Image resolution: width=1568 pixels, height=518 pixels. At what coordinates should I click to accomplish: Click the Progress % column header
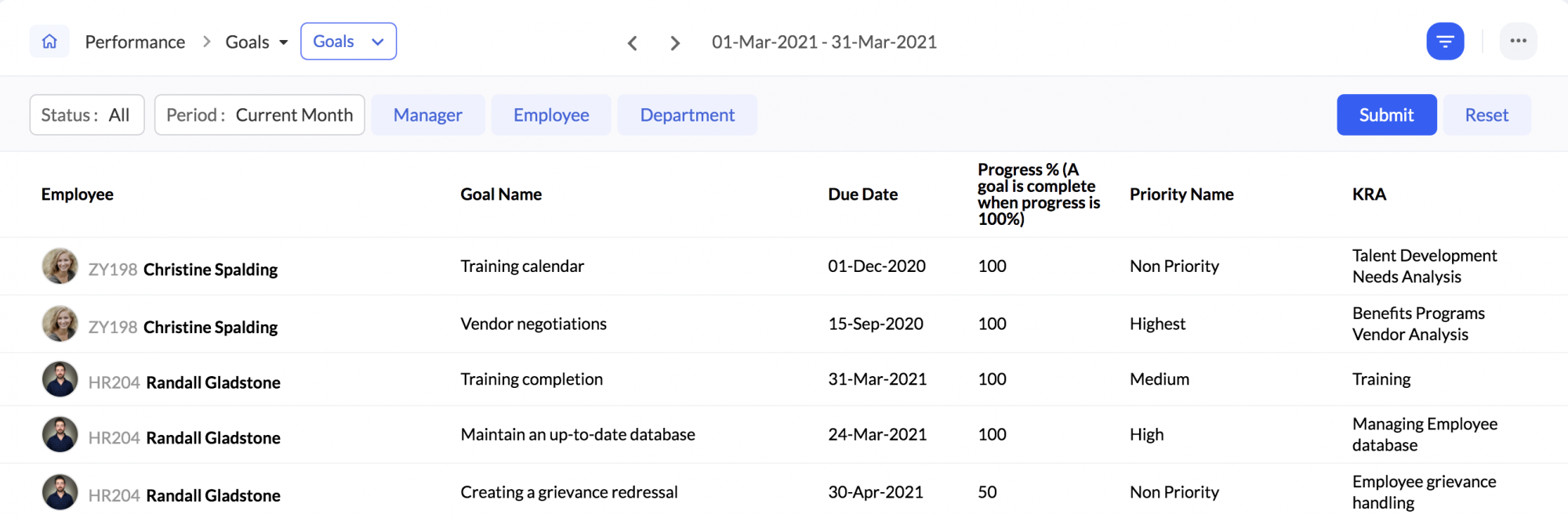pos(1039,194)
